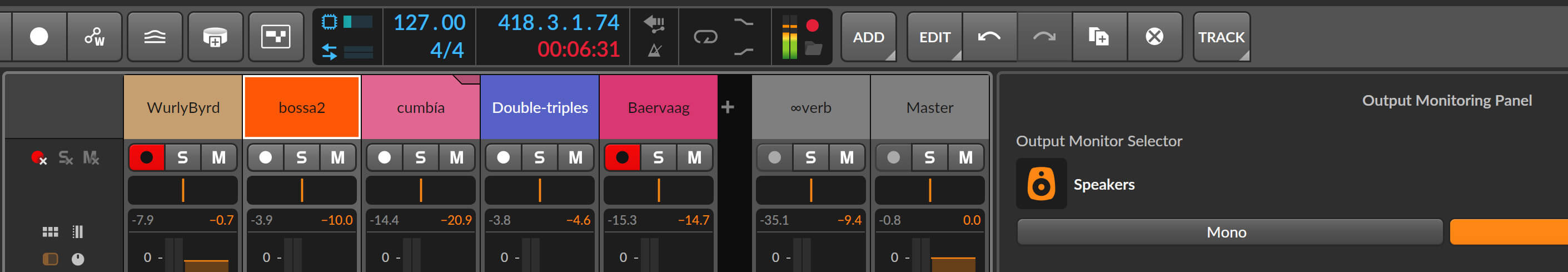Disarm recording on the WurlyByrd track

pos(147,157)
